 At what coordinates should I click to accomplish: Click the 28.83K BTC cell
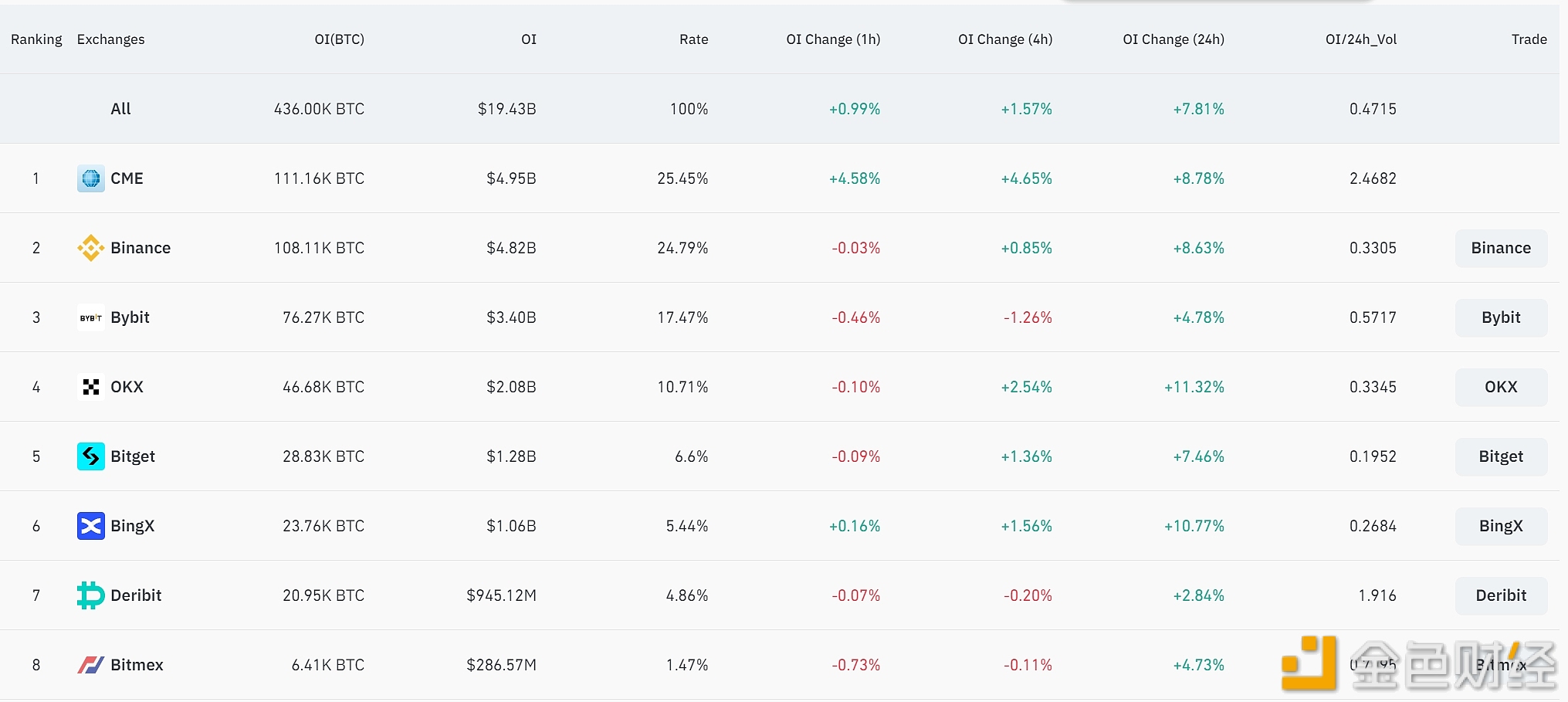[323, 456]
